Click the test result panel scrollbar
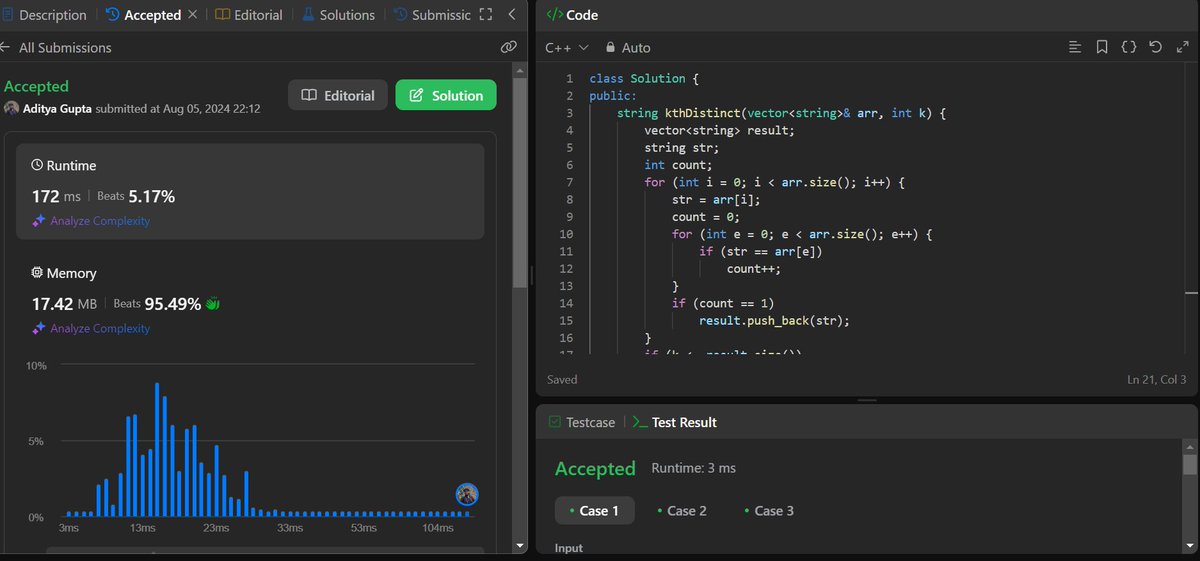Image resolution: width=1200 pixels, height=561 pixels. [x=1189, y=465]
